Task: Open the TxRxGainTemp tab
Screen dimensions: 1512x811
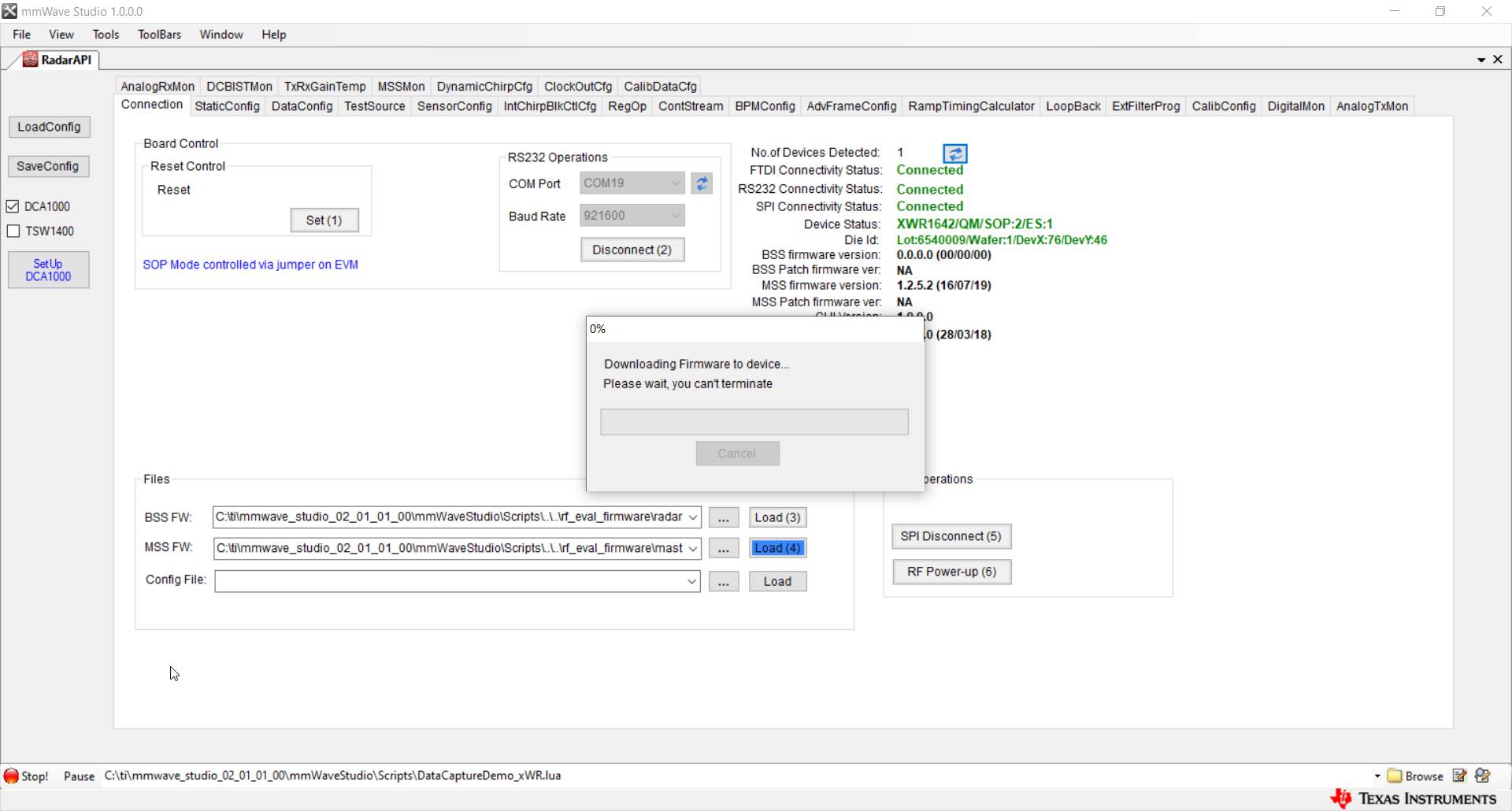Action: [x=325, y=87]
